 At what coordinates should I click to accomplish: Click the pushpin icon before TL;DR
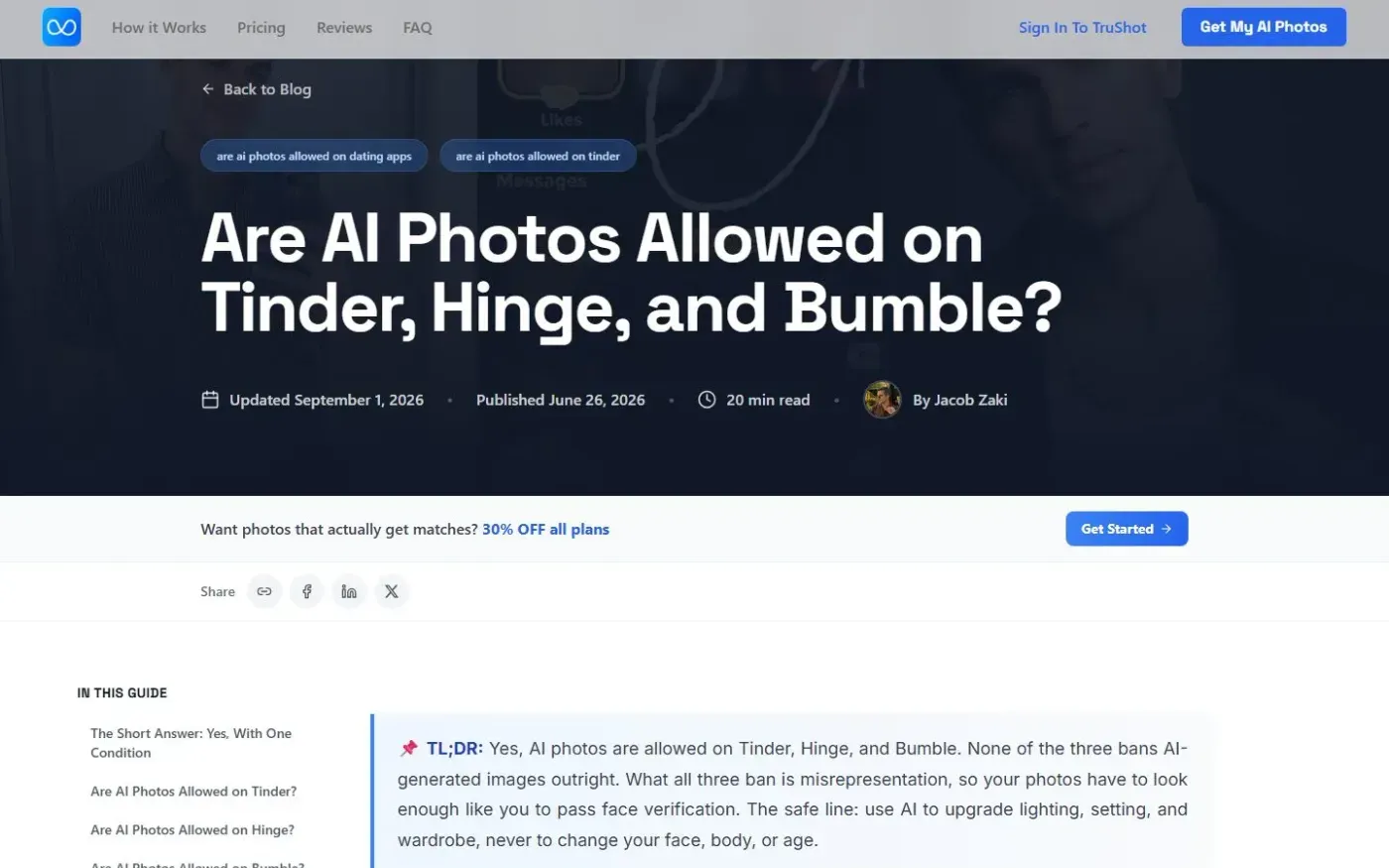409,749
